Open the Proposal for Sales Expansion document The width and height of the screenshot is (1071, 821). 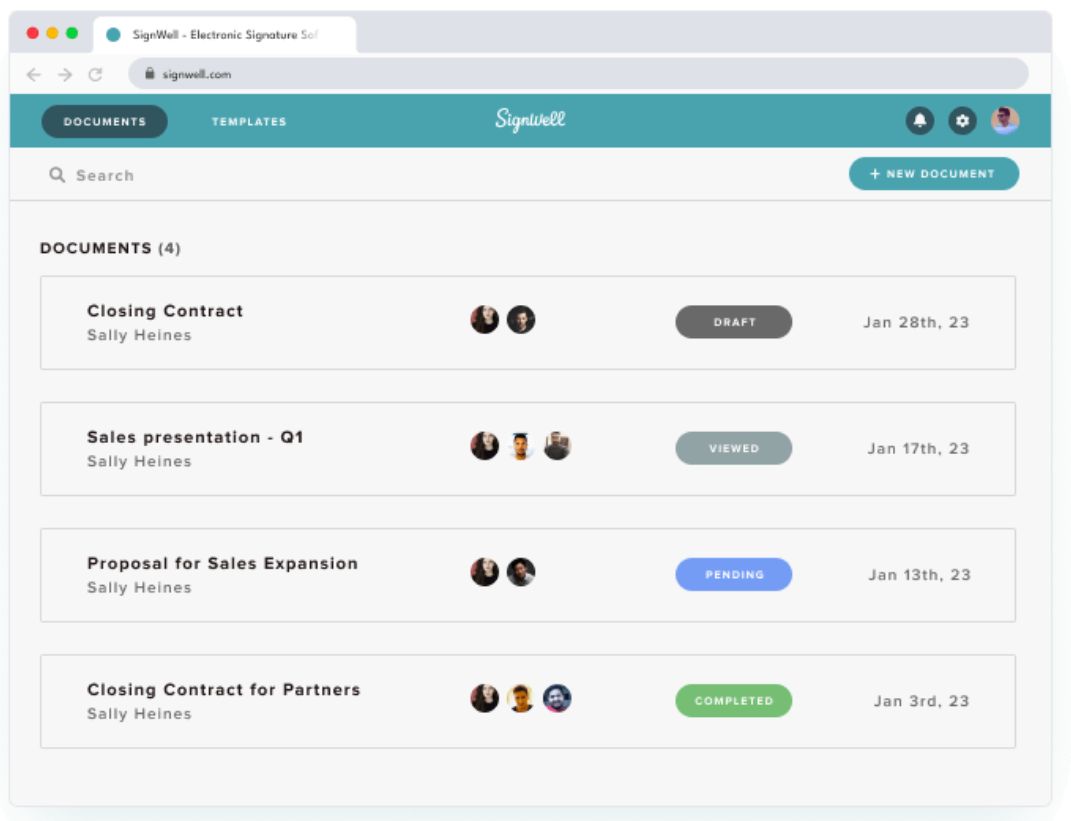(x=222, y=563)
